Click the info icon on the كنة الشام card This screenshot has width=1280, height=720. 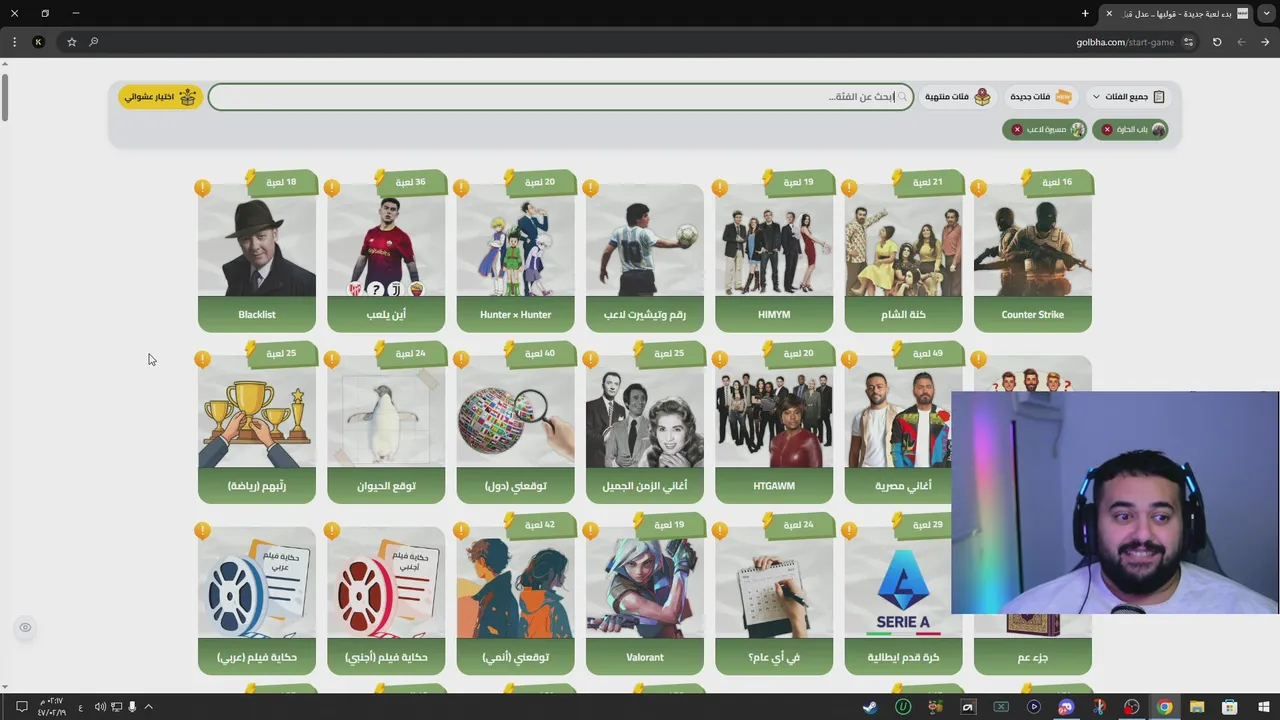pos(849,188)
